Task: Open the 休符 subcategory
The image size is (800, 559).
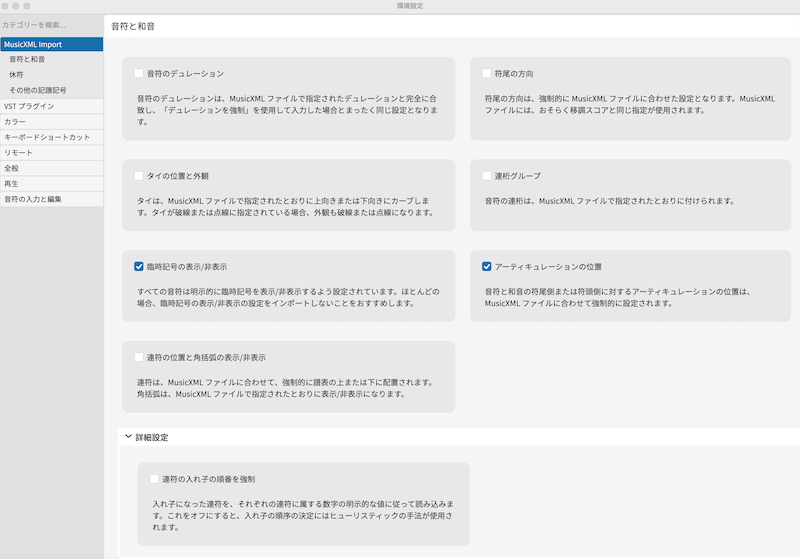Action: click(x=17, y=75)
